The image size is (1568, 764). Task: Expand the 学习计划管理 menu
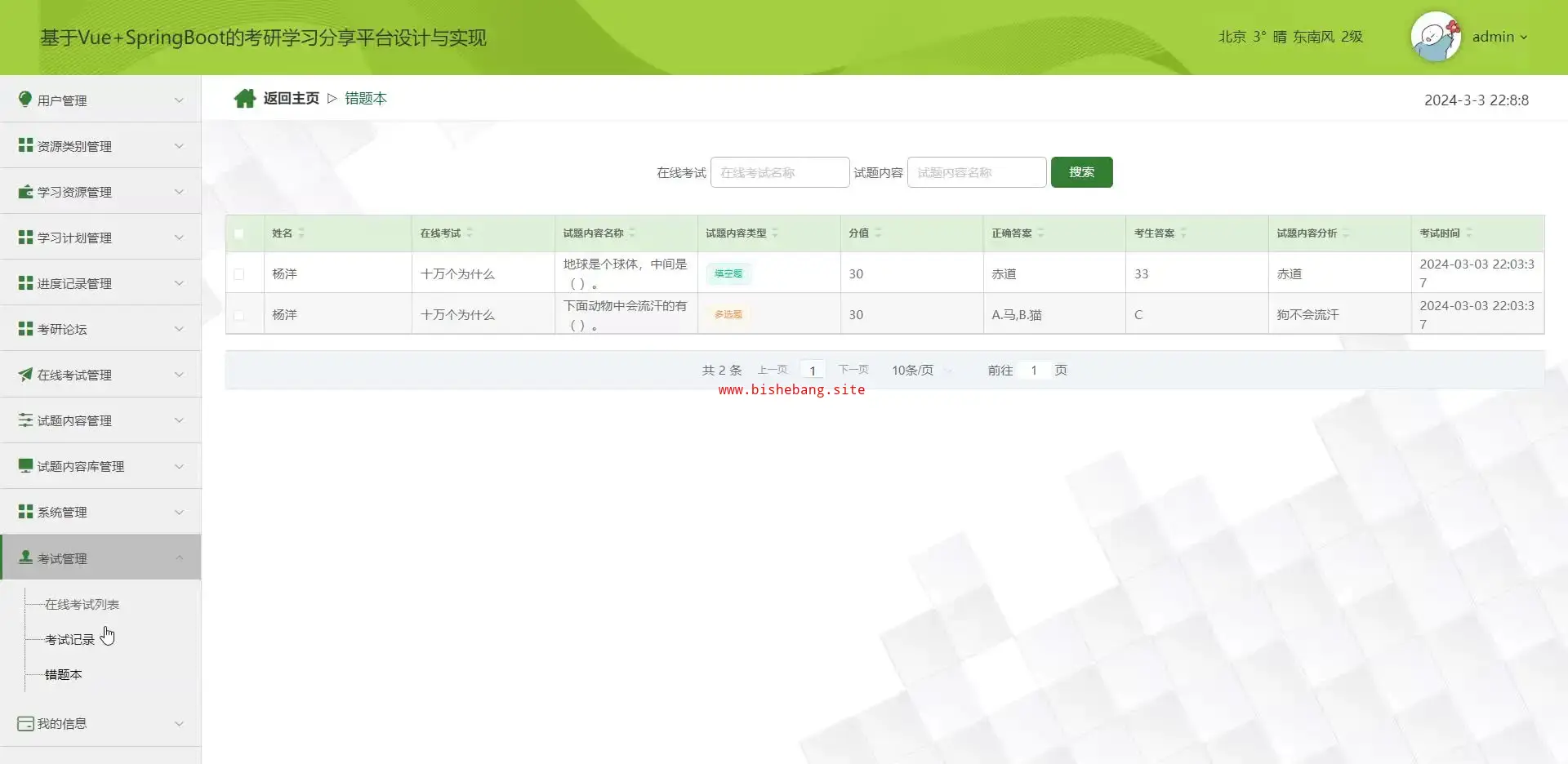coord(100,237)
